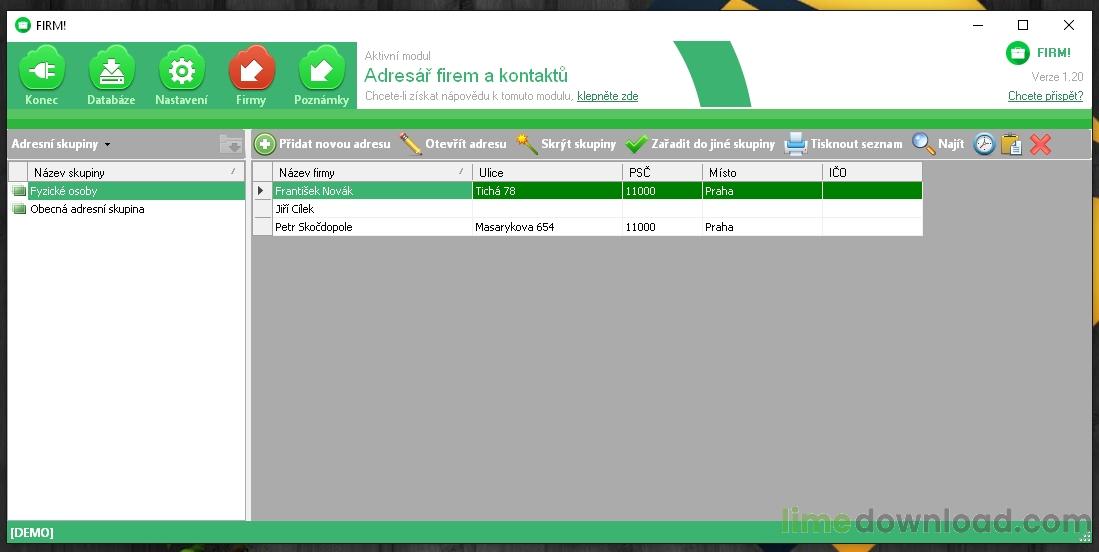The image size is (1099, 552).
Task: Click the Praha cell for Petr Skočdopole
Action: point(763,227)
